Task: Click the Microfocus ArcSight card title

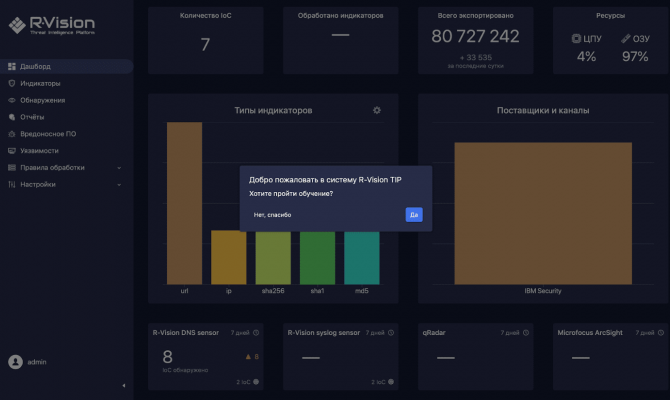Action: click(x=590, y=332)
